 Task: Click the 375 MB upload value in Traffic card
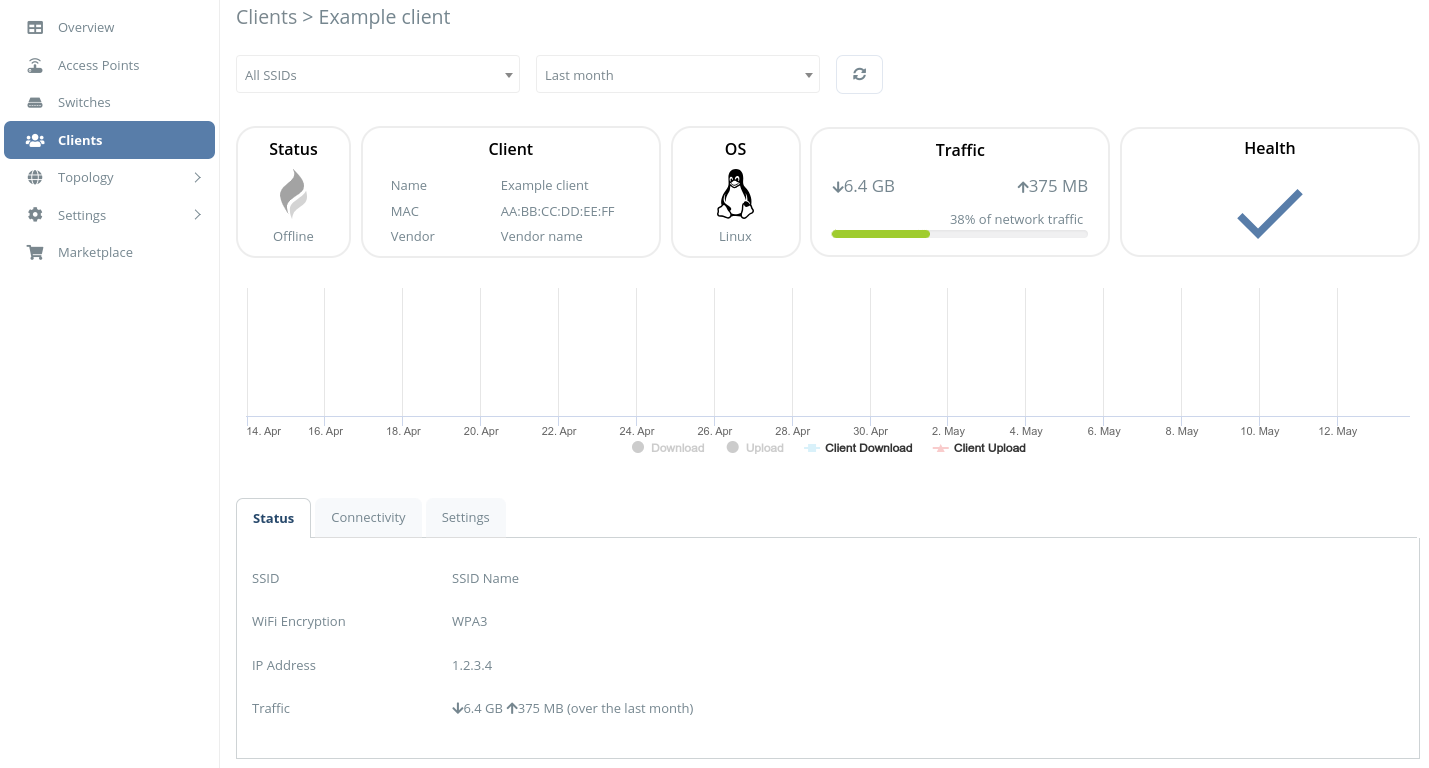(x=1058, y=186)
